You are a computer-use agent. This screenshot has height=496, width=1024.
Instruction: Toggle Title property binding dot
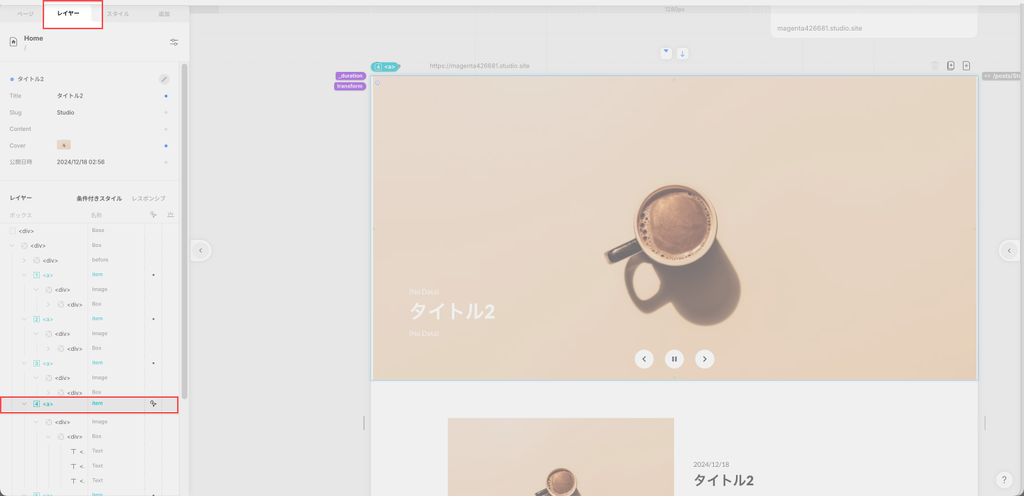pos(166,96)
